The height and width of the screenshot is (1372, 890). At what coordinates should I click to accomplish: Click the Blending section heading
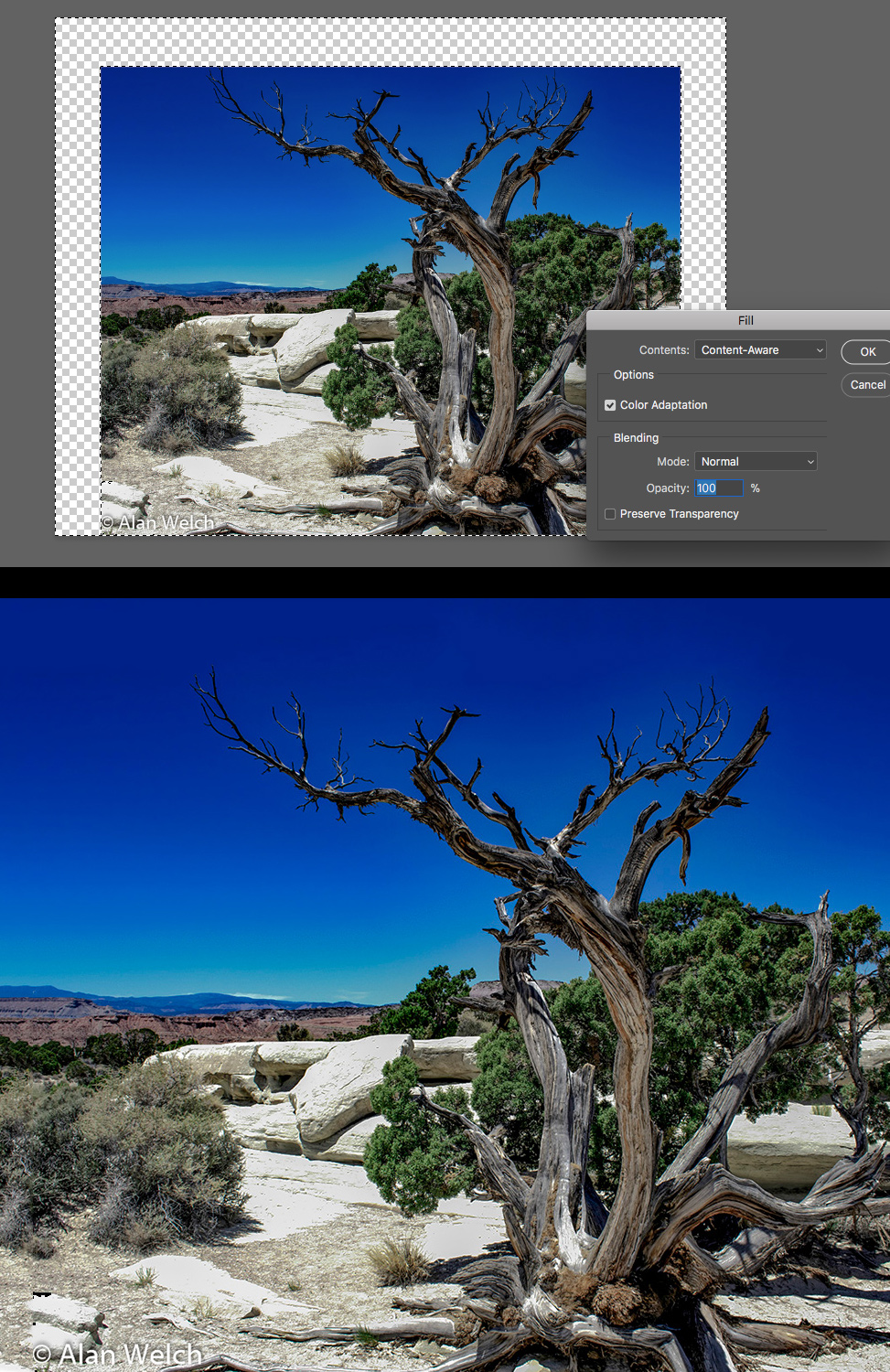[x=636, y=438]
